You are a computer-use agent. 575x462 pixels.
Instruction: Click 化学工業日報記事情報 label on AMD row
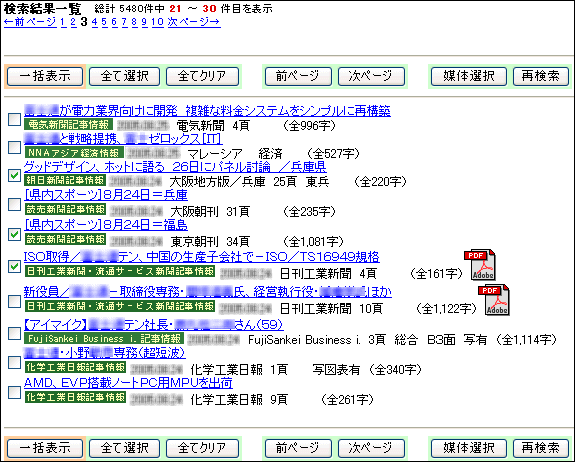75,397
